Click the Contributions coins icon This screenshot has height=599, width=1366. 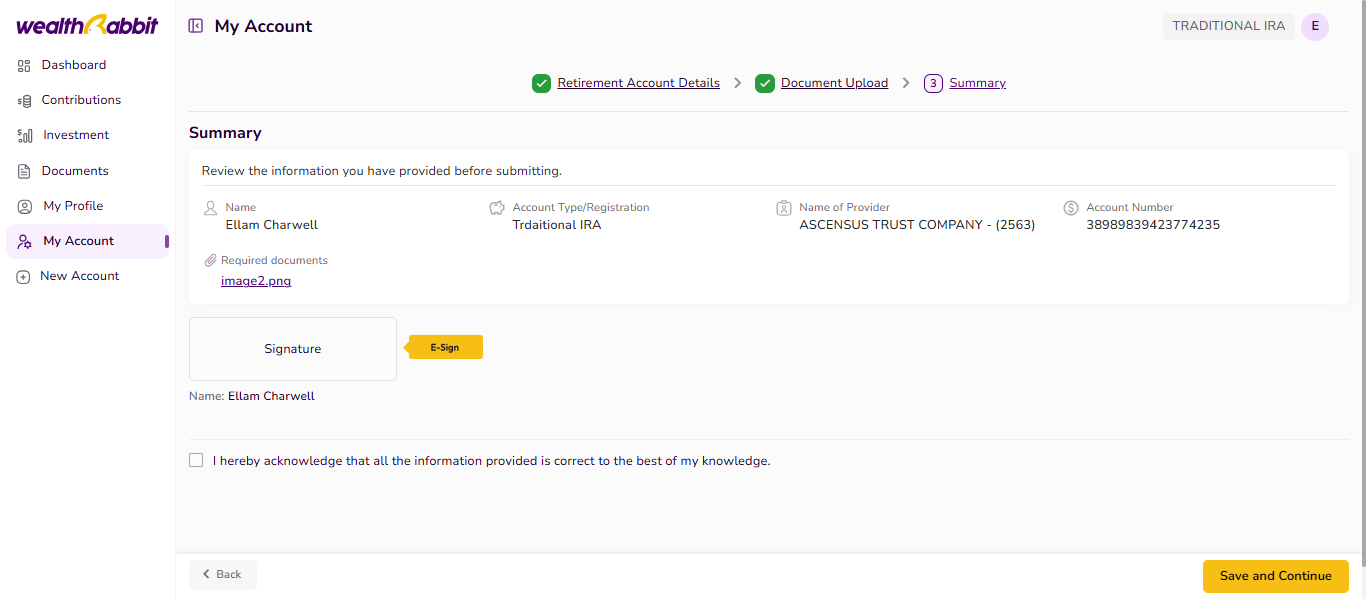(24, 101)
